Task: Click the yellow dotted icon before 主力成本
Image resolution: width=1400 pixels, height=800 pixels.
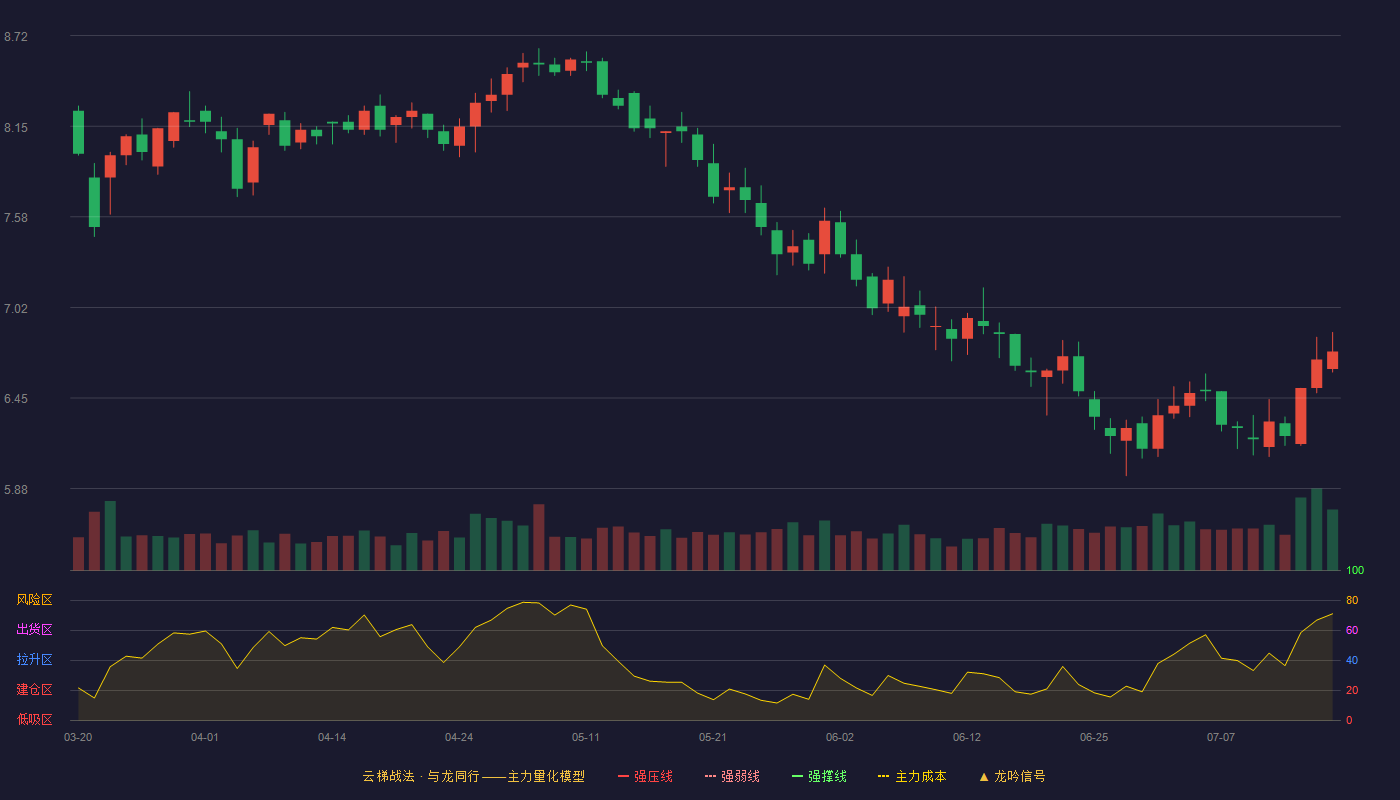Action: (x=884, y=776)
